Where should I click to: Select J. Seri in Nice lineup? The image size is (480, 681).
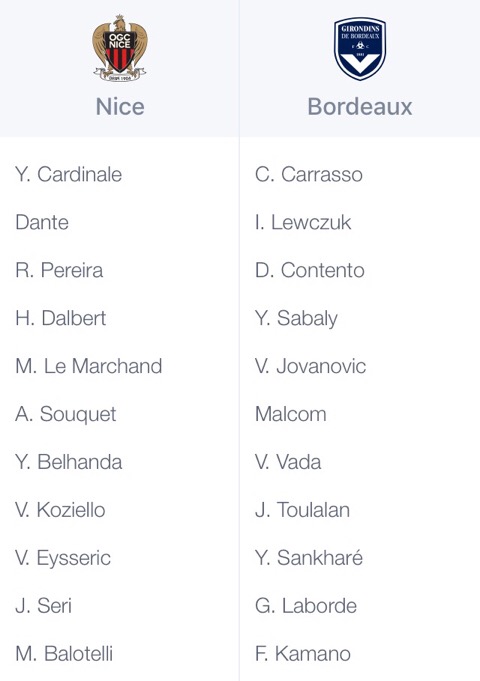43,606
